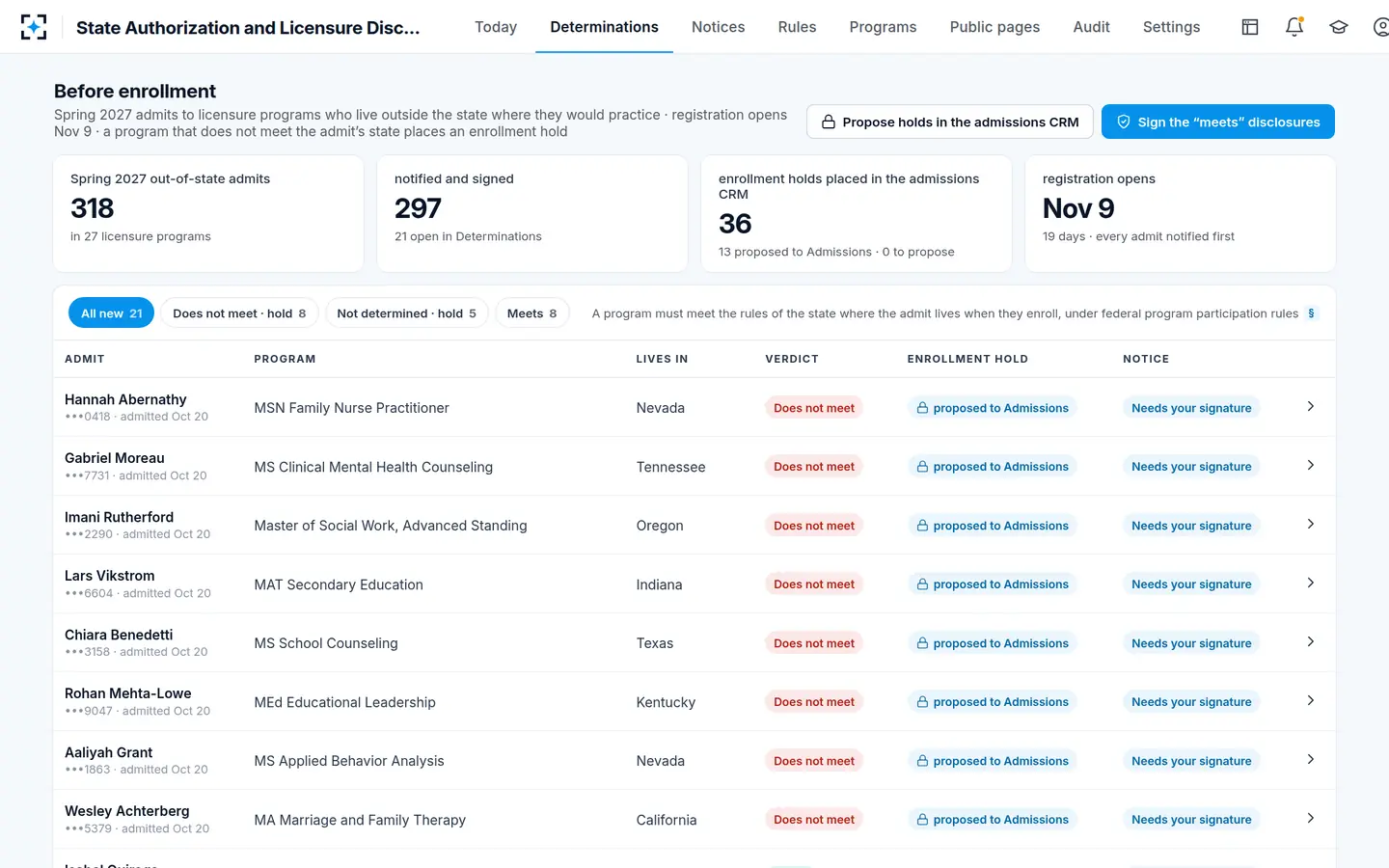Screen dimensions: 1389x868
Task: Click the graduation cap icon
Action: pos(1339,27)
